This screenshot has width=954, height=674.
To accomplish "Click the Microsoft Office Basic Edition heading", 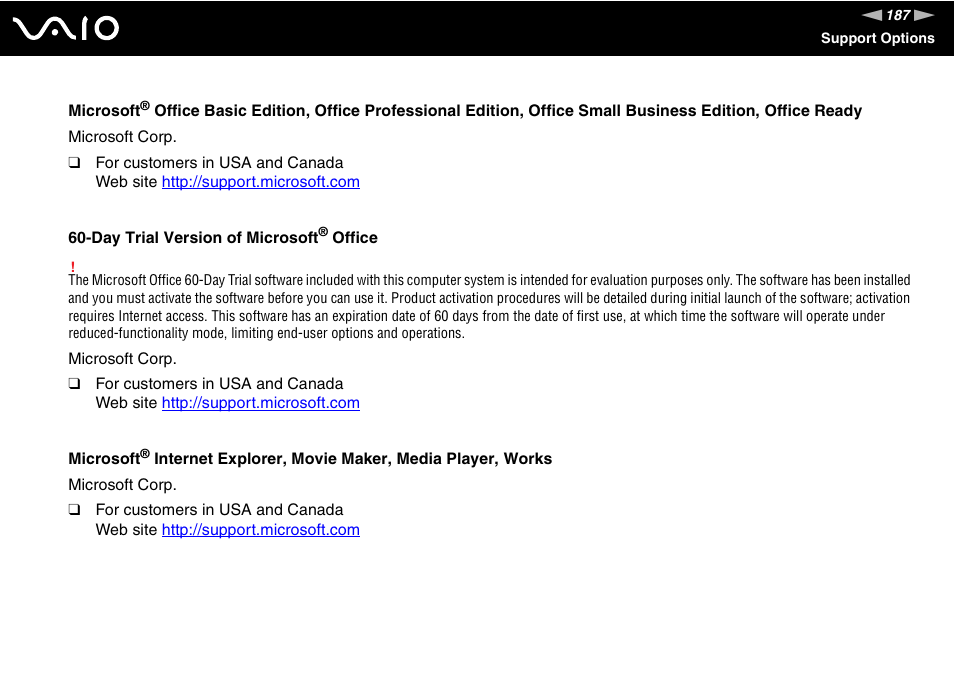I will click(465, 110).
